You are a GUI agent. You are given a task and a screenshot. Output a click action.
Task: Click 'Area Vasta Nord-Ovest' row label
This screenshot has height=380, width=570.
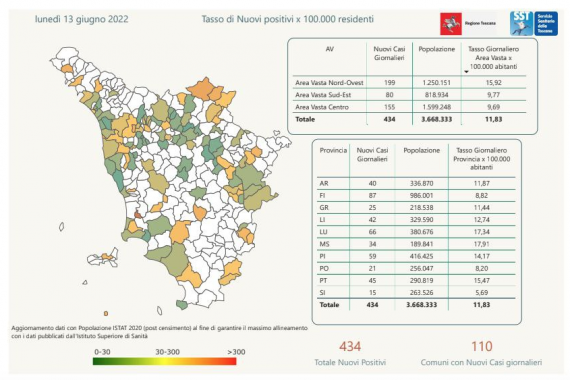tap(329, 83)
